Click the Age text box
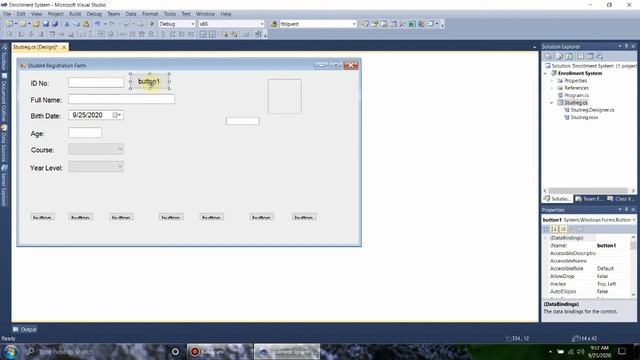640x360 pixels. tap(85, 133)
